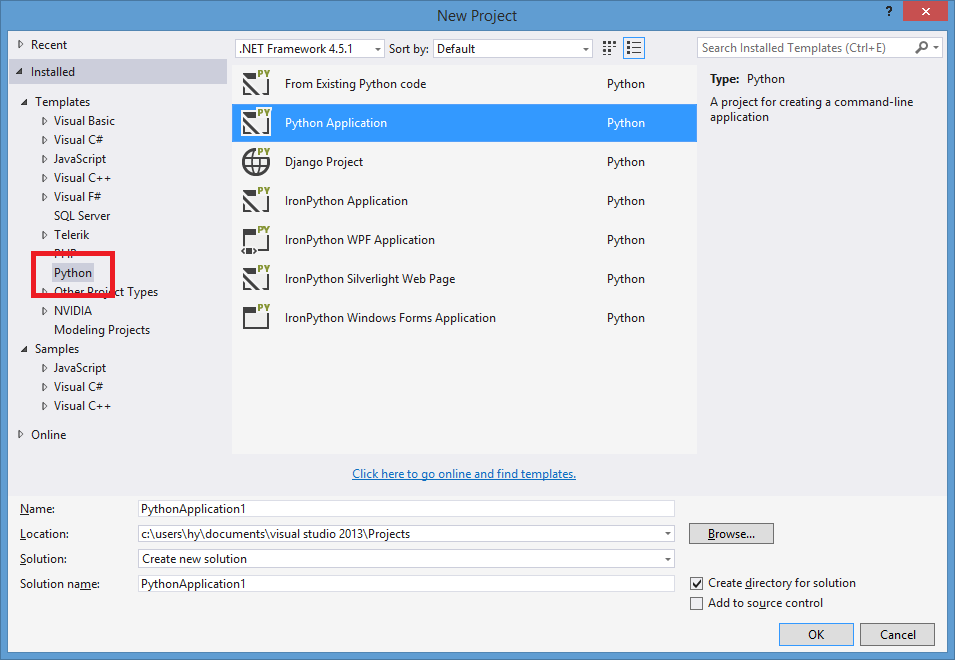
Task: Select Visual C++ under Samples
Action: pyautogui.click(x=82, y=405)
